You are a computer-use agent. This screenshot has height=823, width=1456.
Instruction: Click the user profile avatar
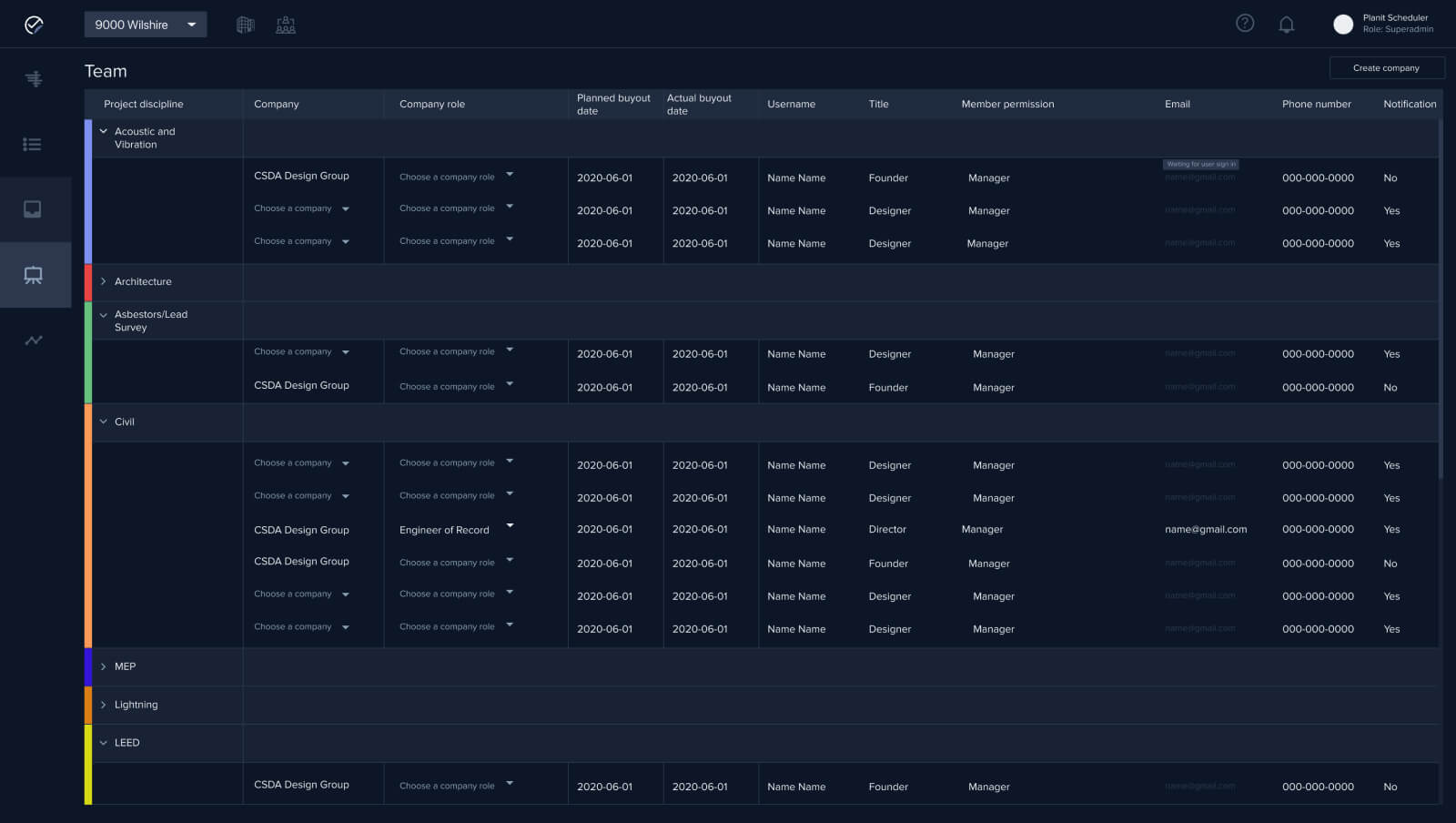(x=1342, y=25)
